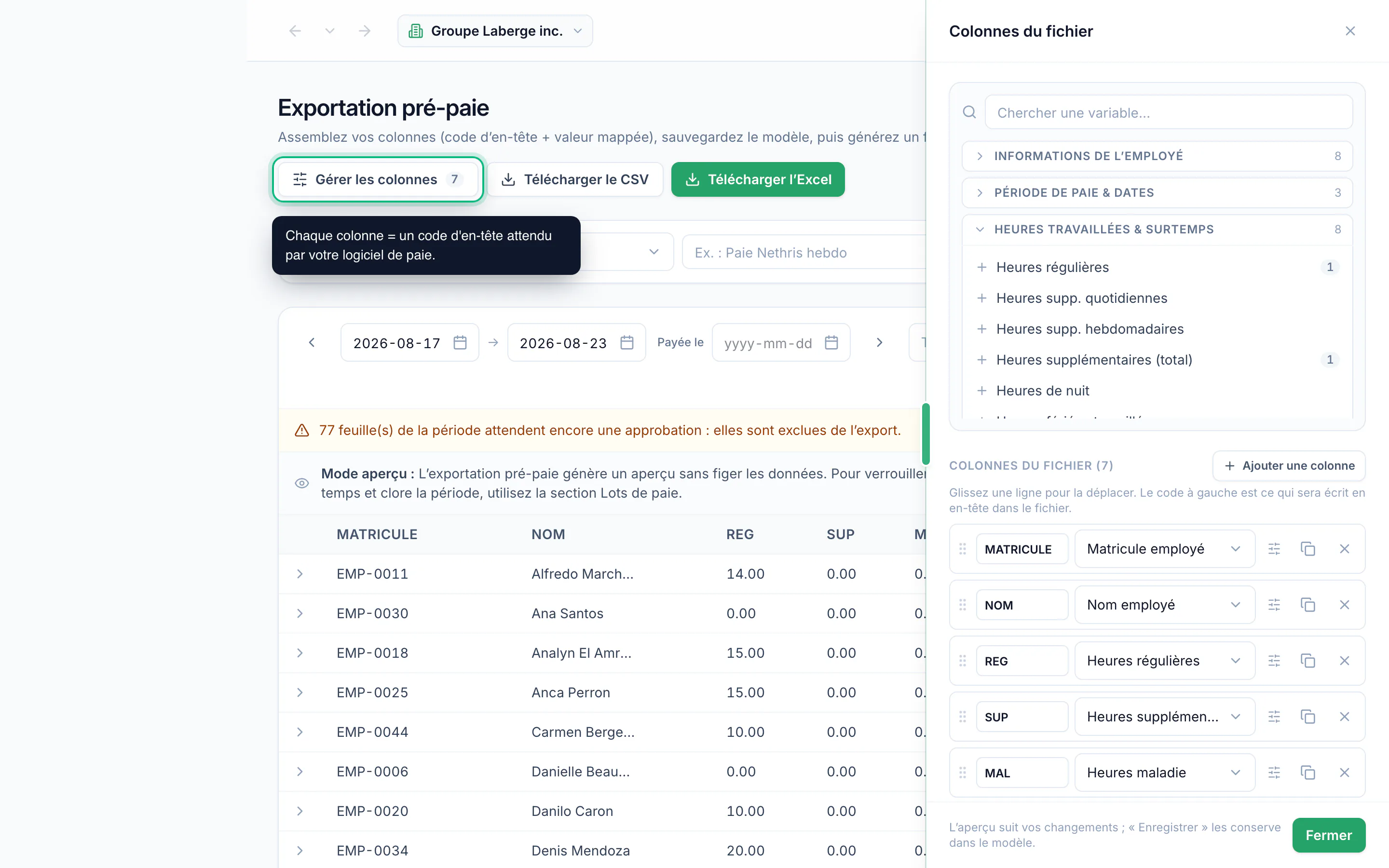Add Heures supplémentaires (total) variable

tap(1157, 360)
